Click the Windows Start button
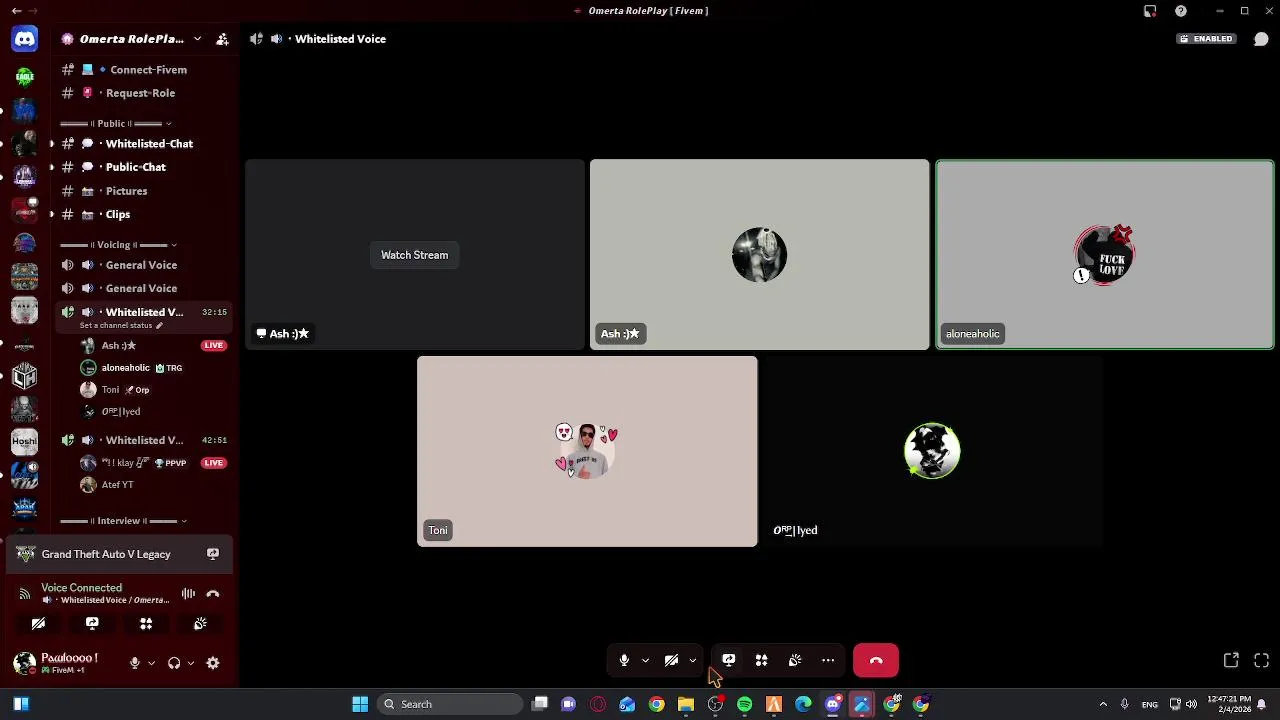This screenshot has height=720, width=1280. click(360, 704)
